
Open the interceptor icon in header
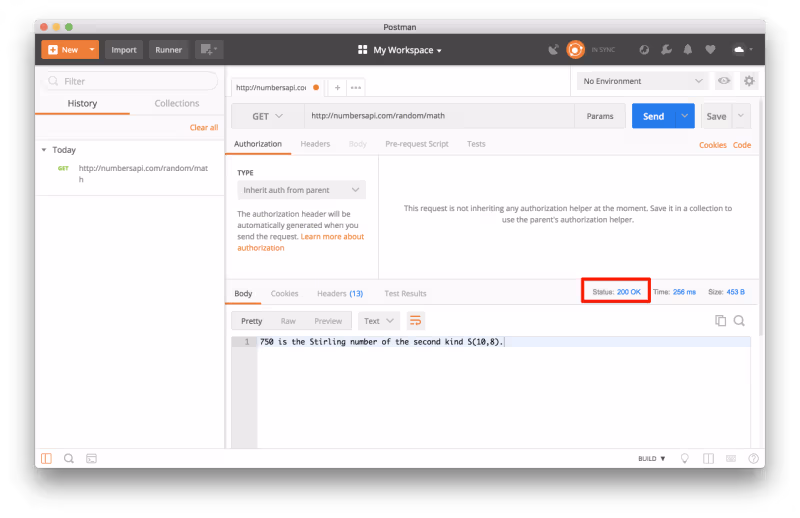pos(644,50)
